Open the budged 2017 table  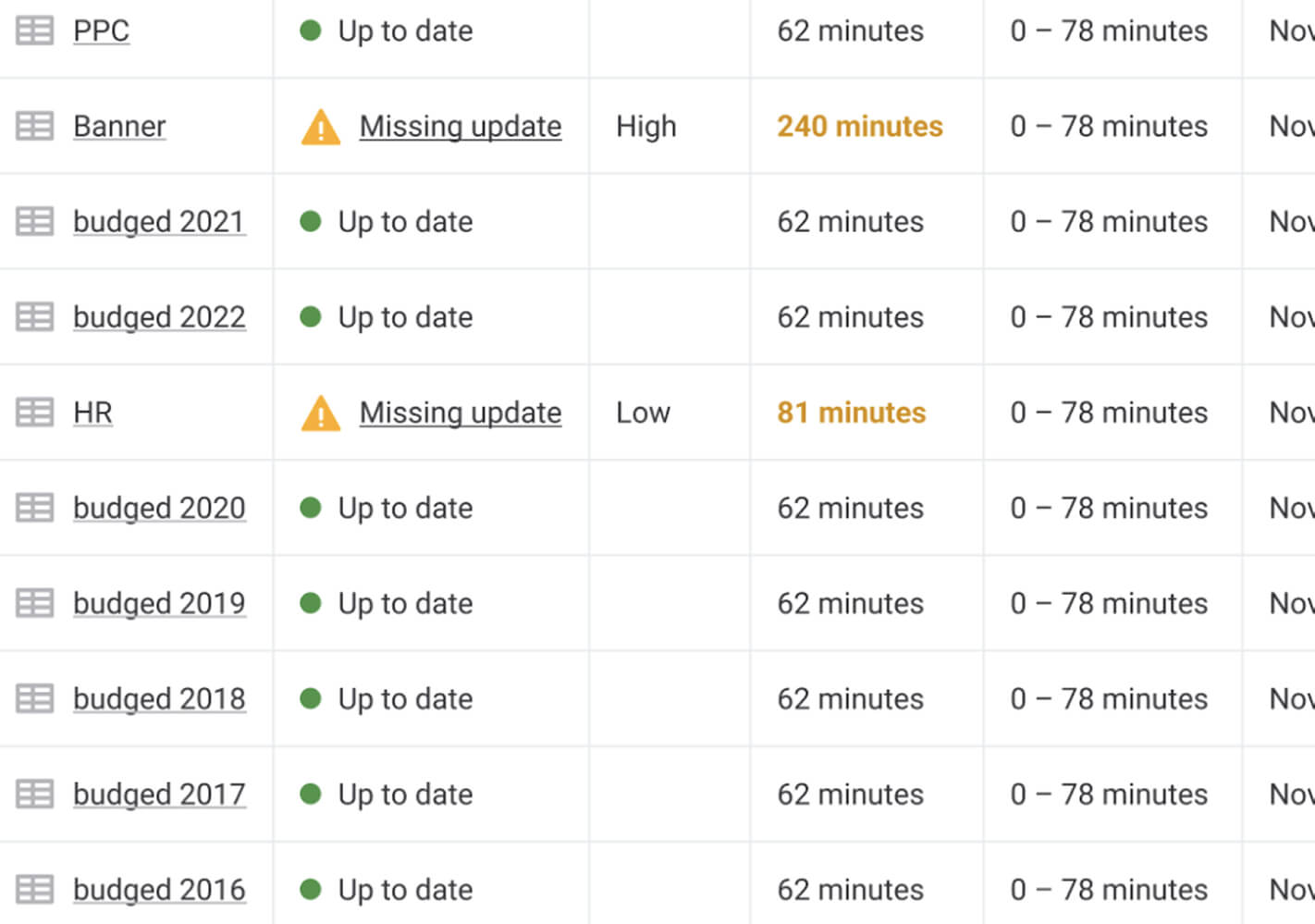pos(159,794)
